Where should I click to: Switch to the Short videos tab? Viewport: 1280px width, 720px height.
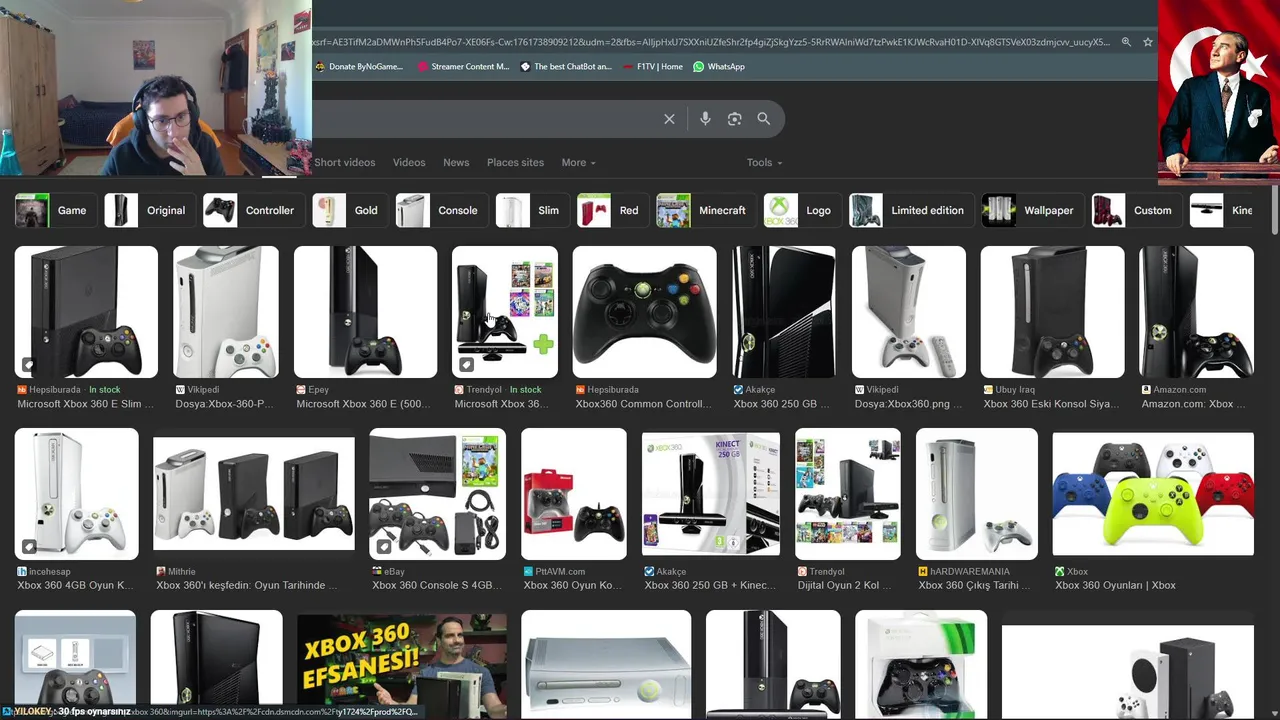(x=345, y=162)
